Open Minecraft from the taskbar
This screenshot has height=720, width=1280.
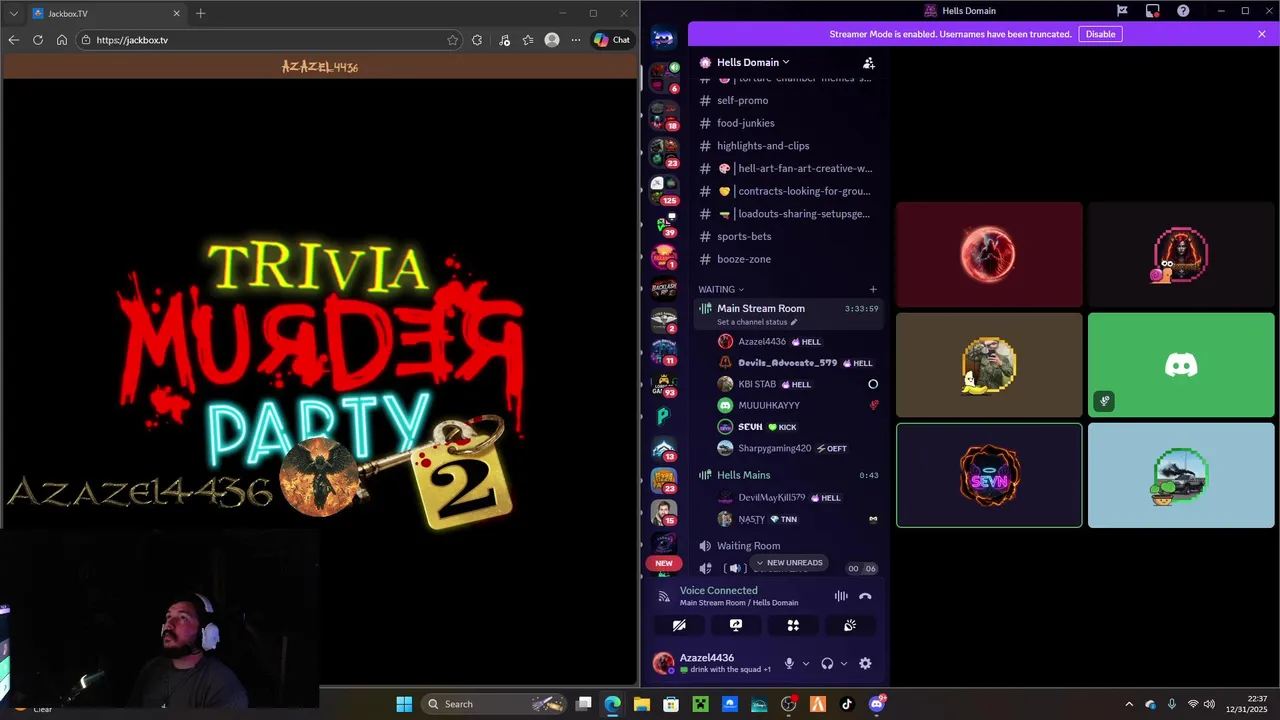coord(700,704)
